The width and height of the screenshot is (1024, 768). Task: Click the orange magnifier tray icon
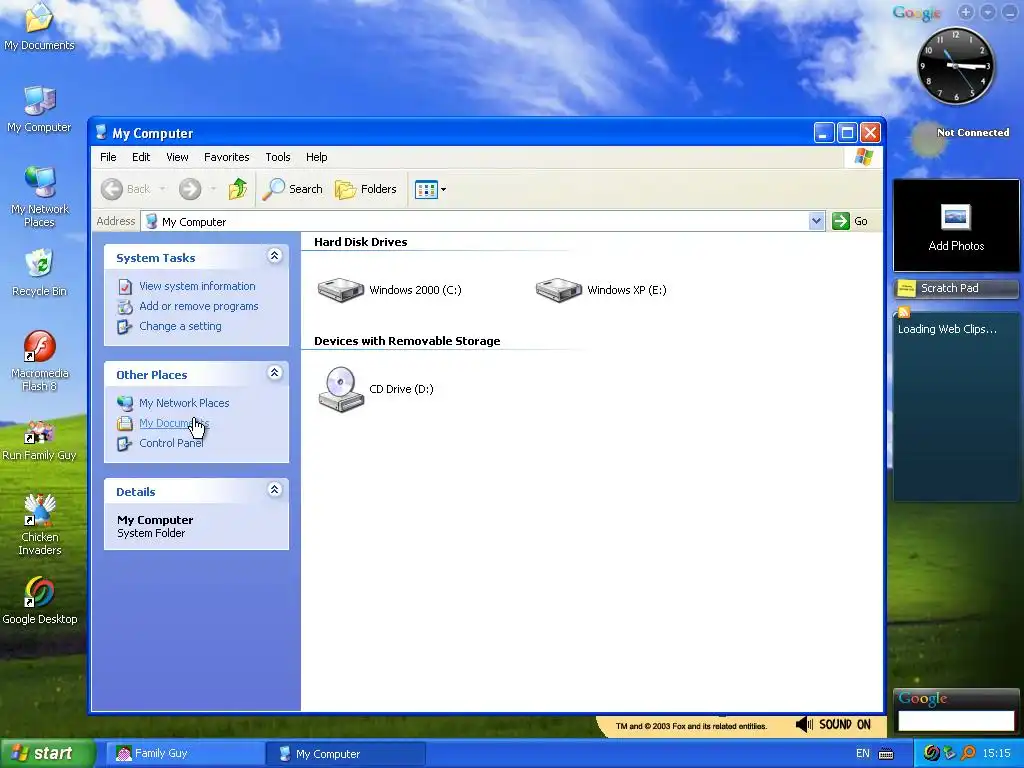(x=968, y=754)
